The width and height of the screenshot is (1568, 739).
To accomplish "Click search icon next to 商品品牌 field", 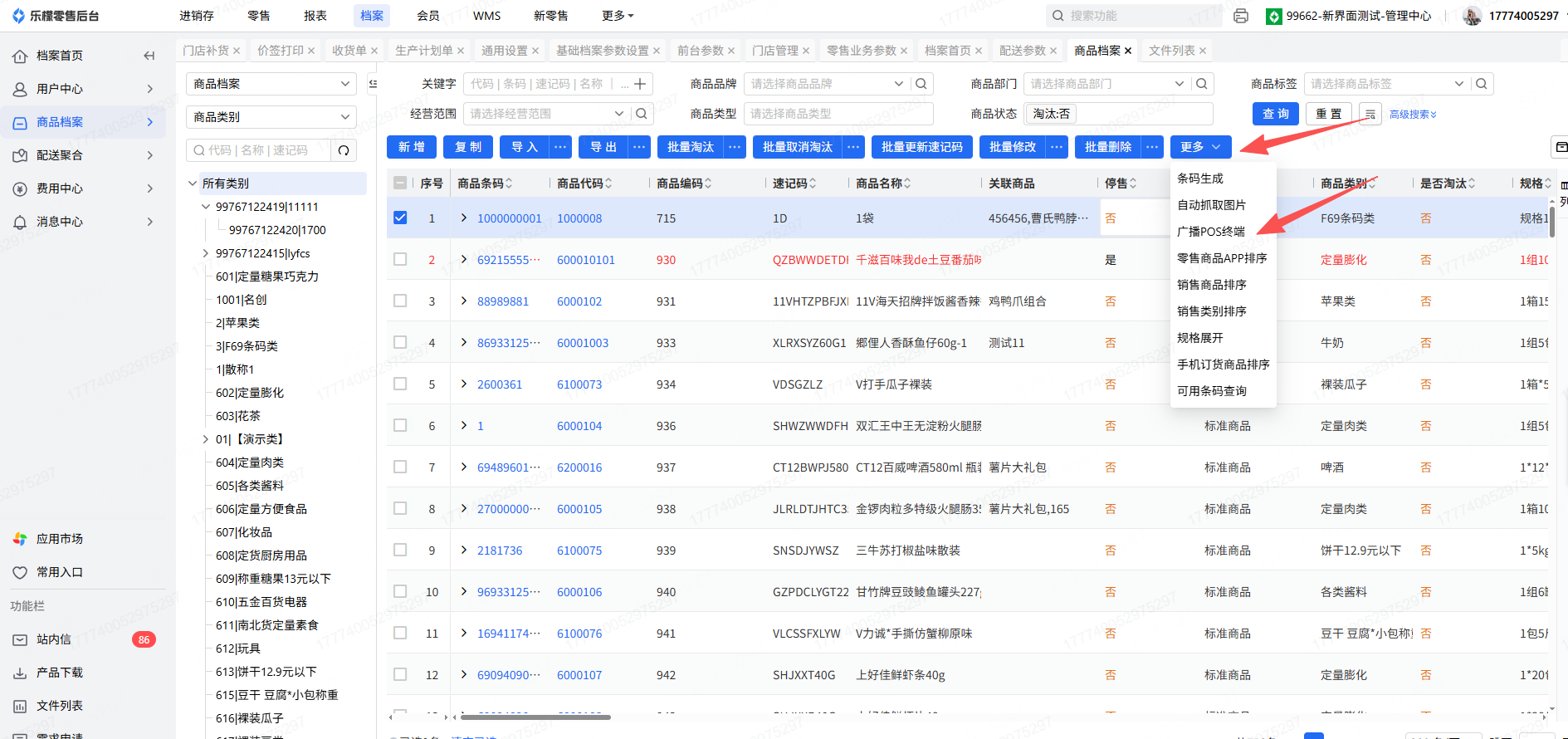I will (x=921, y=84).
